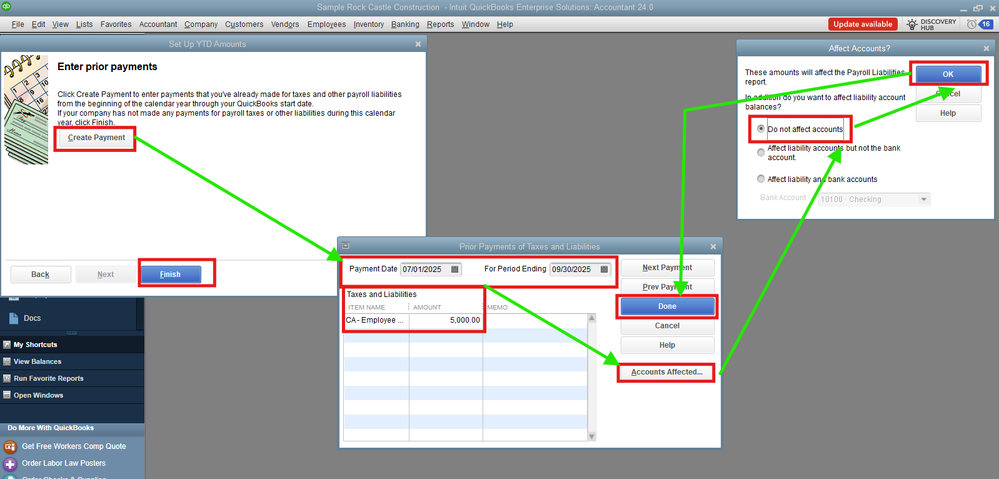
Task: Select Do not affect accounts option
Action: 761,129
